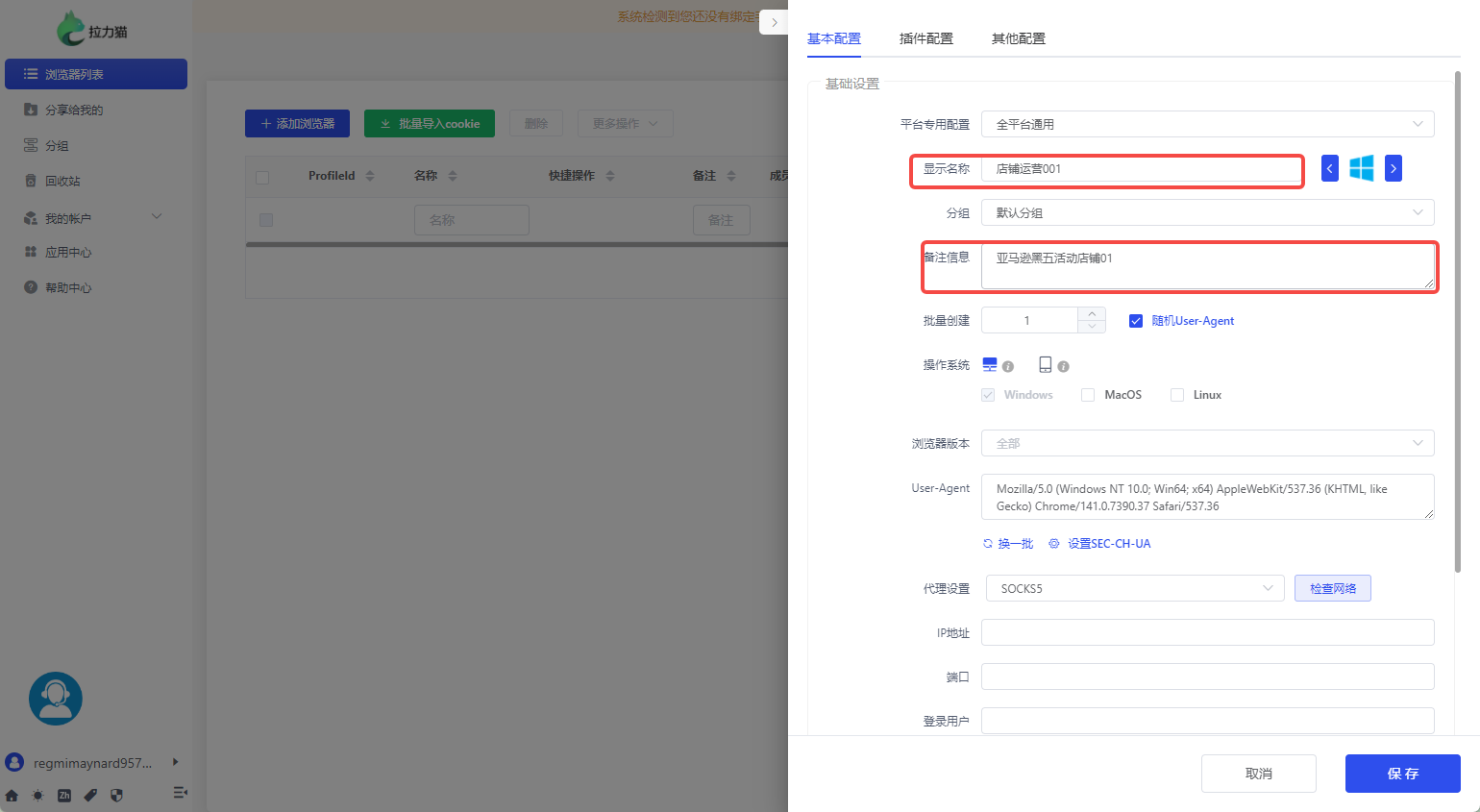Select the desktop device type icon
This screenshot has width=1480, height=812.
click(x=990, y=364)
